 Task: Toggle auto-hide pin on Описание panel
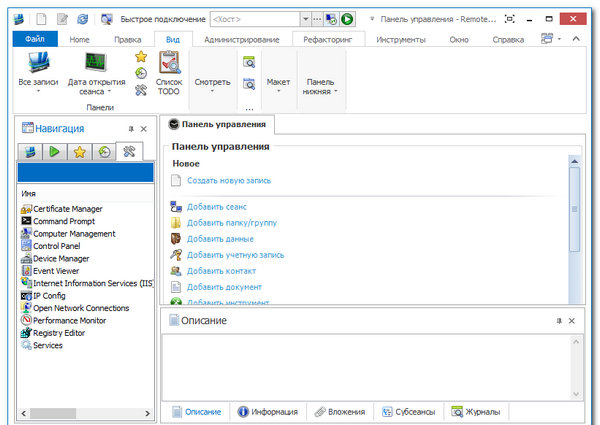(x=558, y=321)
